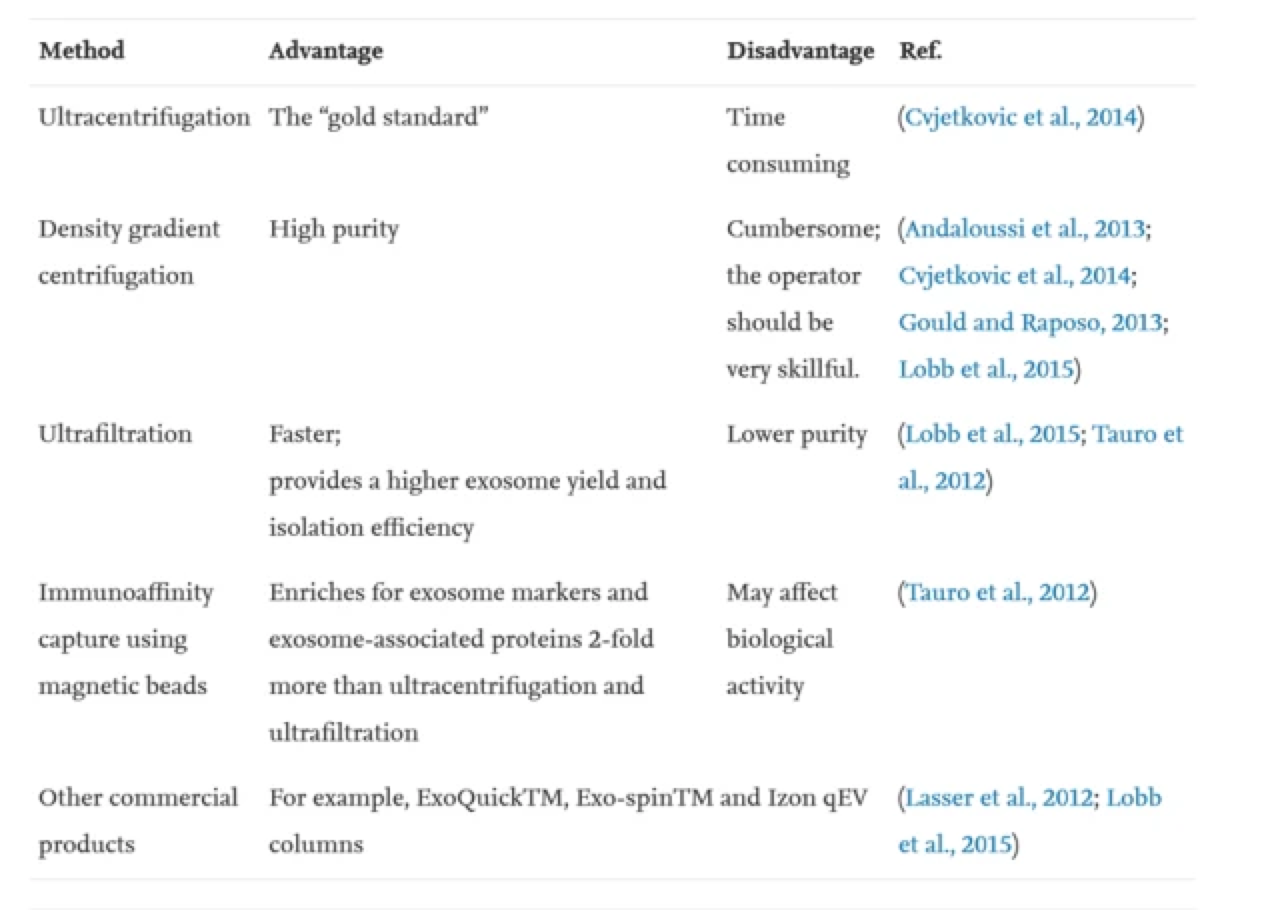Click Lobb 2015 link in Density gradient row
The height and width of the screenshot is (910, 1282).
click(985, 369)
